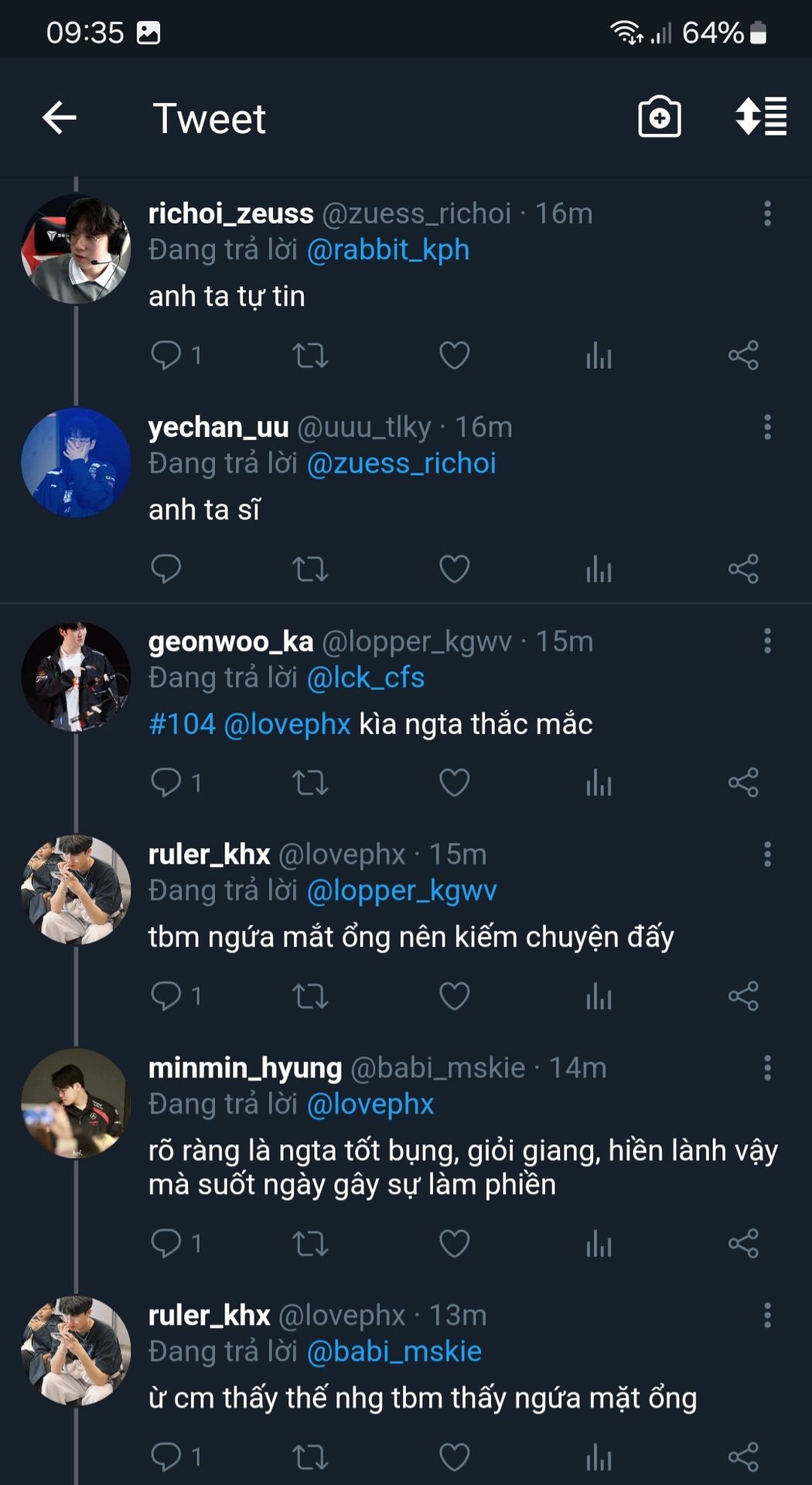This screenshot has height=1485, width=812.
Task: Open more options for minmin_hyung's tweet
Action: coord(767,1067)
